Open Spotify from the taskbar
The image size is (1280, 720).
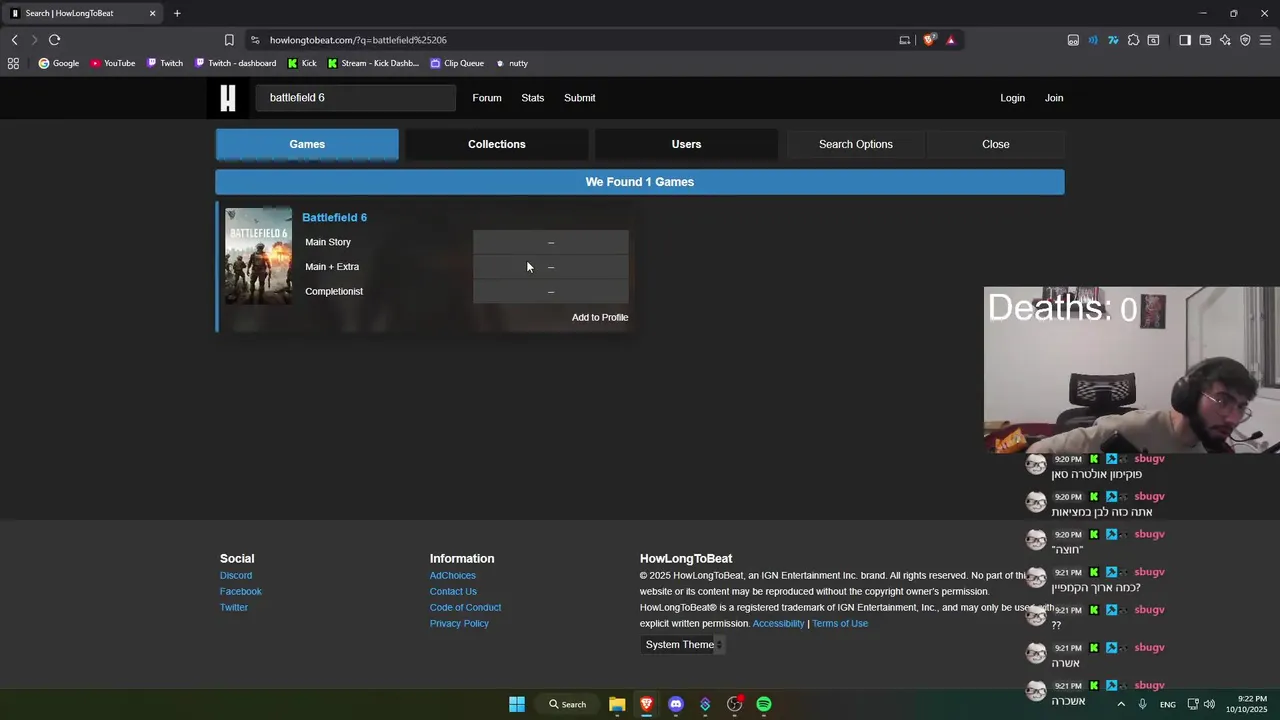click(x=764, y=704)
